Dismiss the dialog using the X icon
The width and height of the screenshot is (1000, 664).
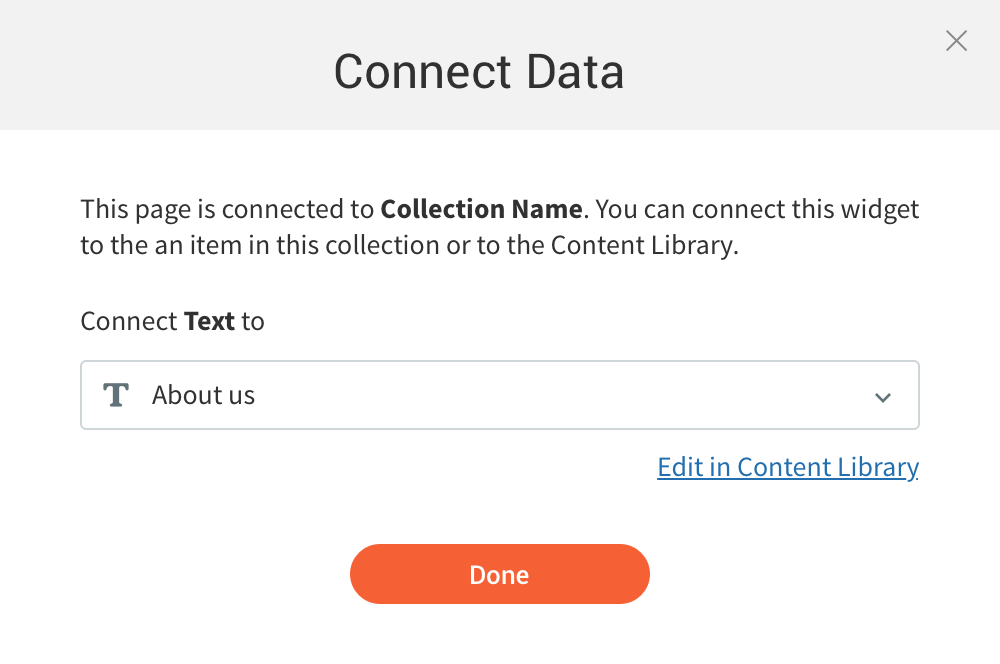coord(956,41)
